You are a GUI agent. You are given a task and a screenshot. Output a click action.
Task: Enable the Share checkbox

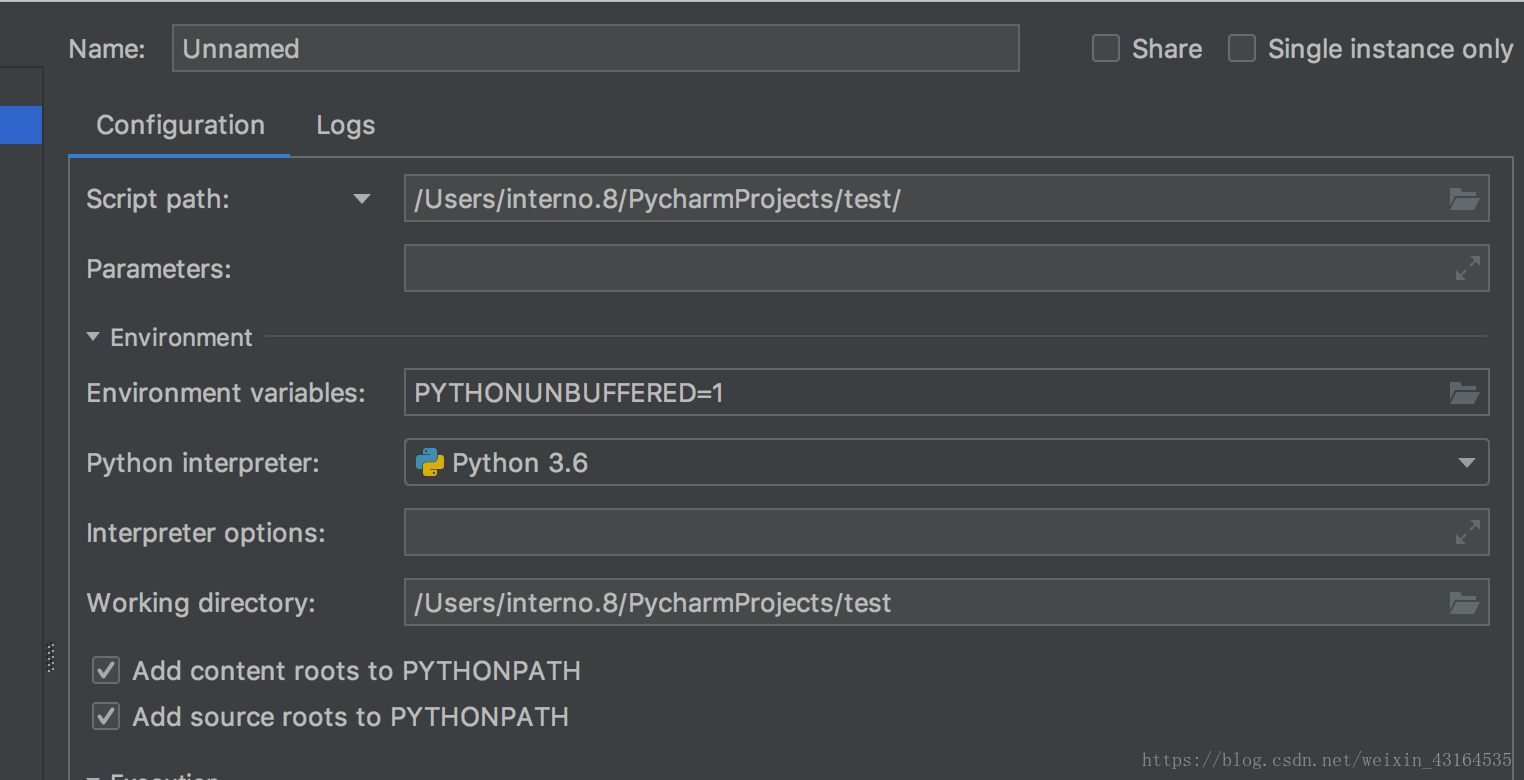coord(1105,48)
